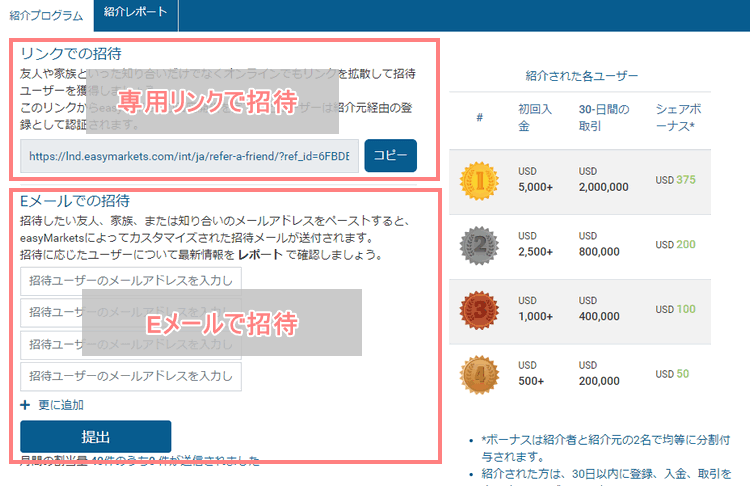The width and height of the screenshot is (750, 486).
Task: Select the USD 100 bonus value
Action: click(x=675, y=309)
